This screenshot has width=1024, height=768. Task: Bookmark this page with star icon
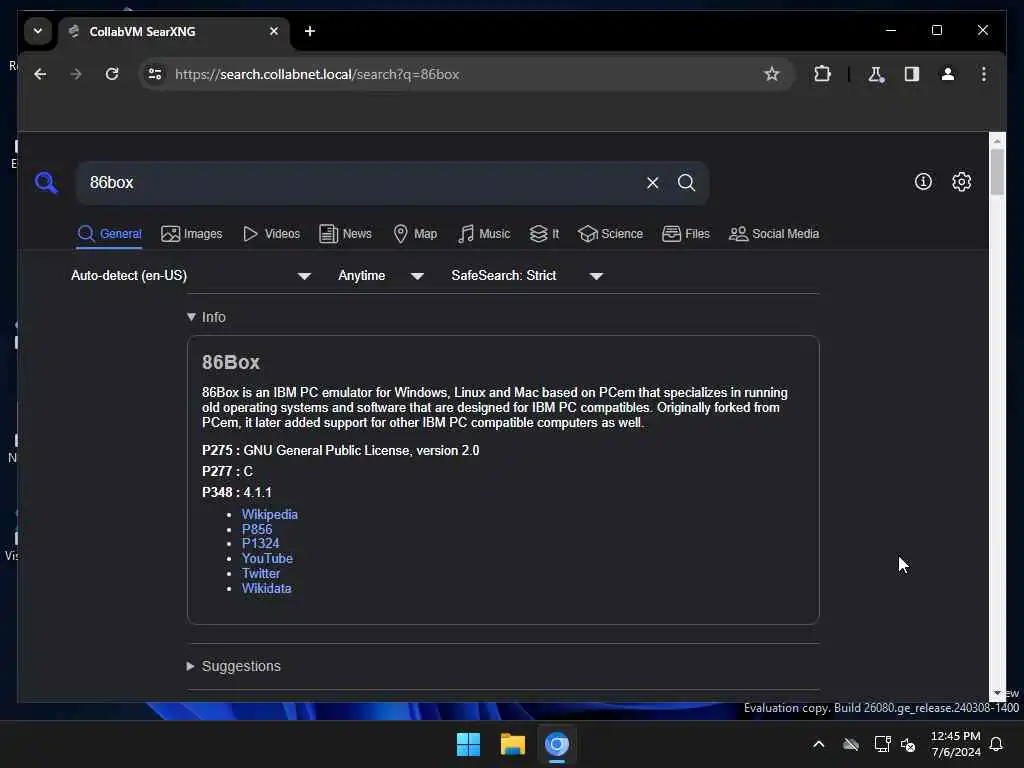click(x=771, y=74)
